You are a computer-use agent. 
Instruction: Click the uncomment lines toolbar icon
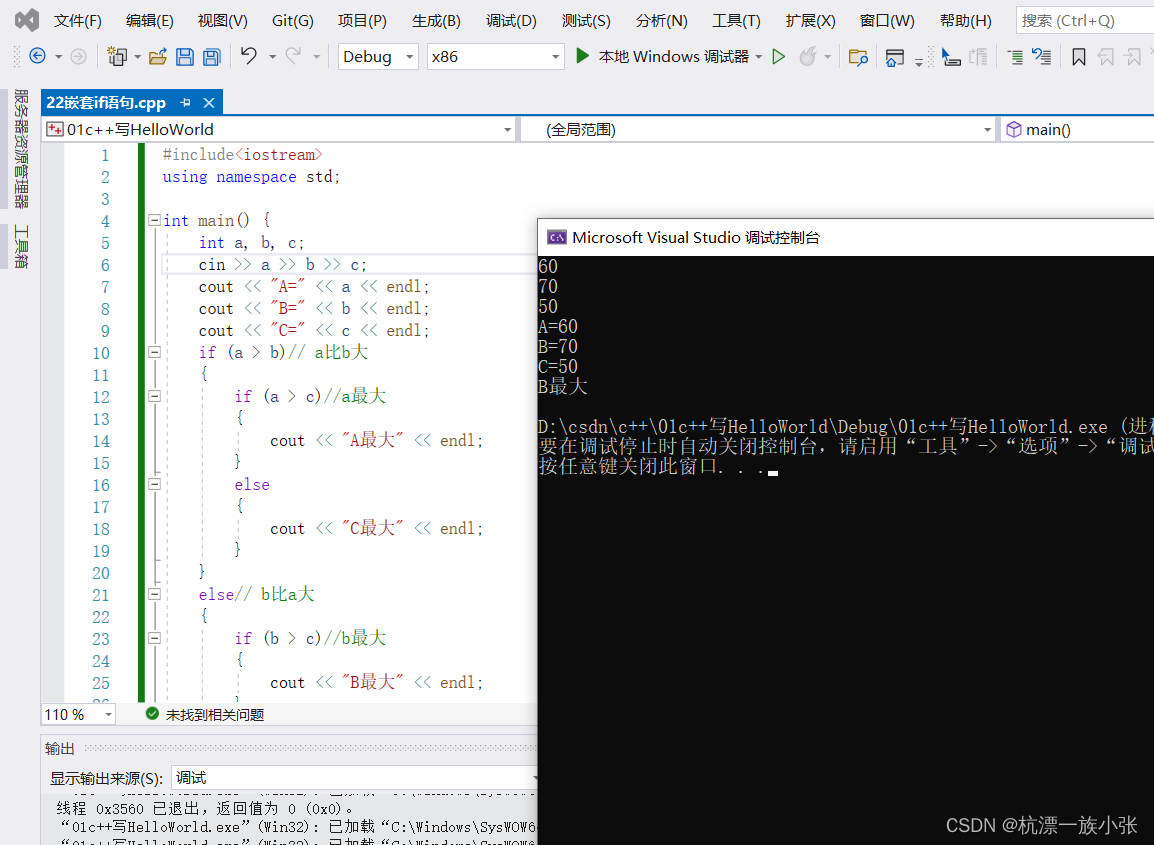coord(1041,56)
